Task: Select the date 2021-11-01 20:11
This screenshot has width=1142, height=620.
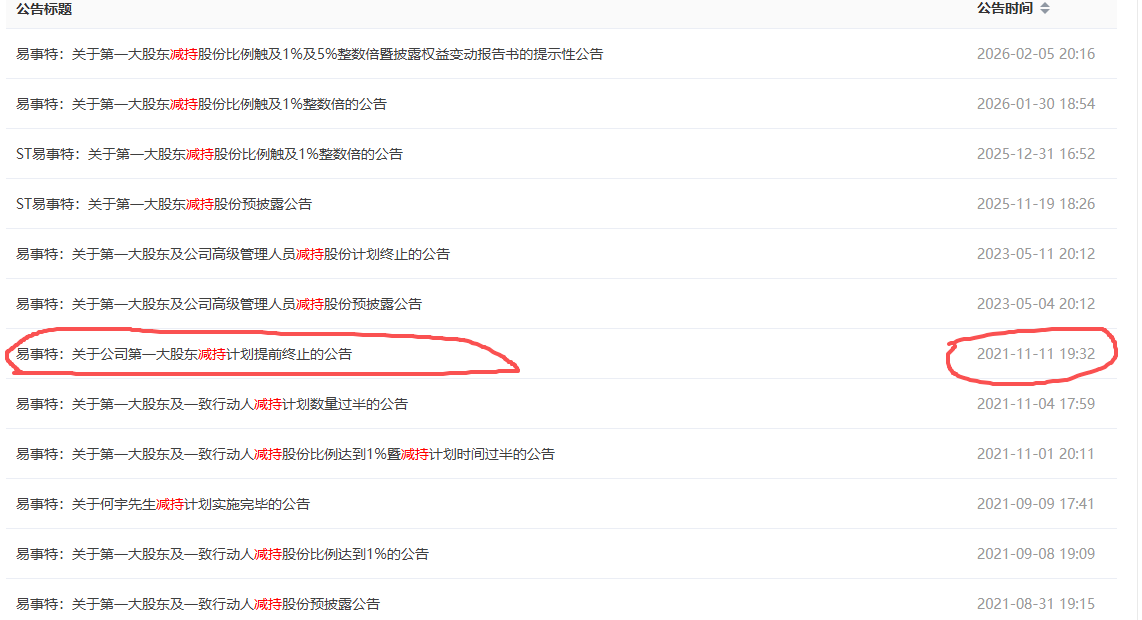Action: (1036, 454)
